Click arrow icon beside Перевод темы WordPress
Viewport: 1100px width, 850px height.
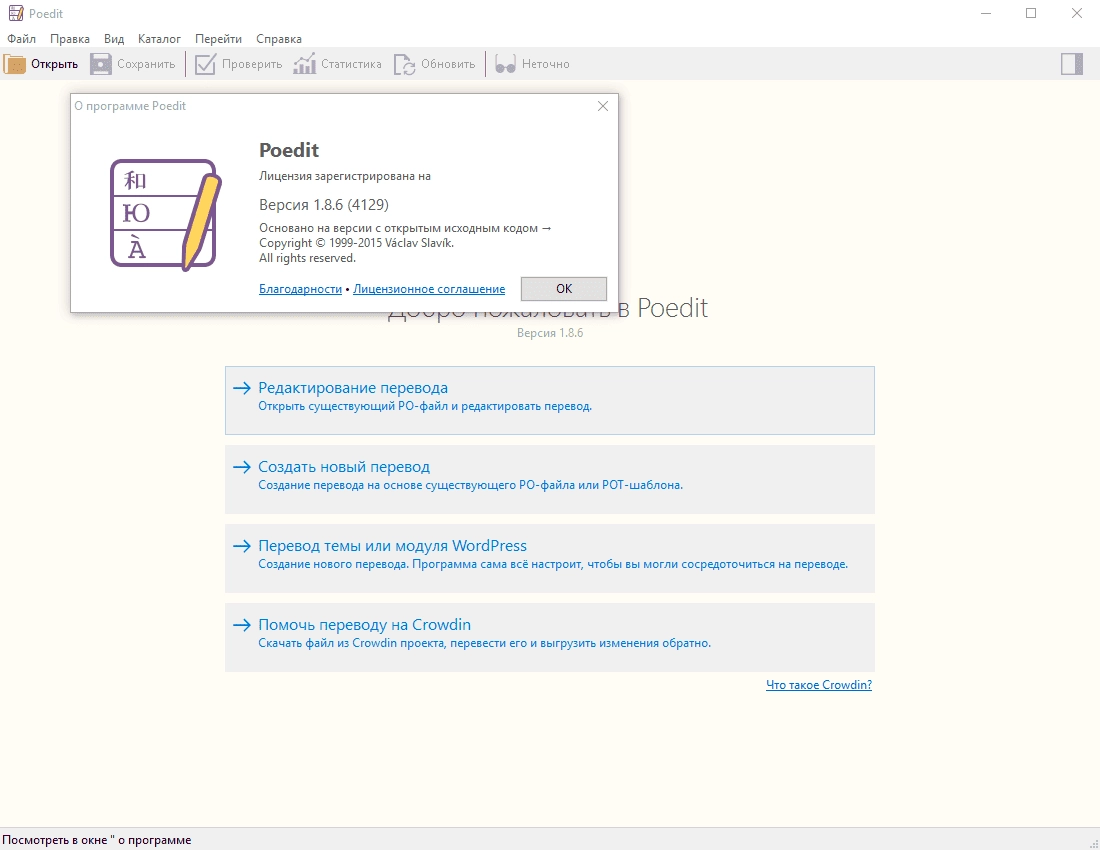point(242,546)
